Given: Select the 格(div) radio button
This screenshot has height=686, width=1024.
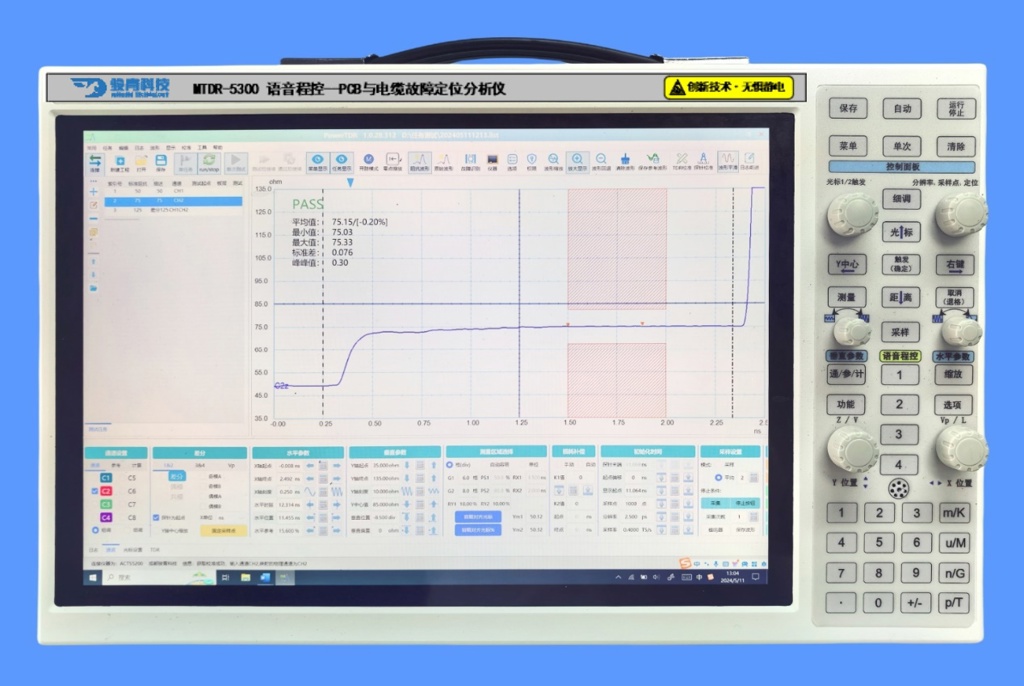Looking at the screenshot, I should 449,465.
